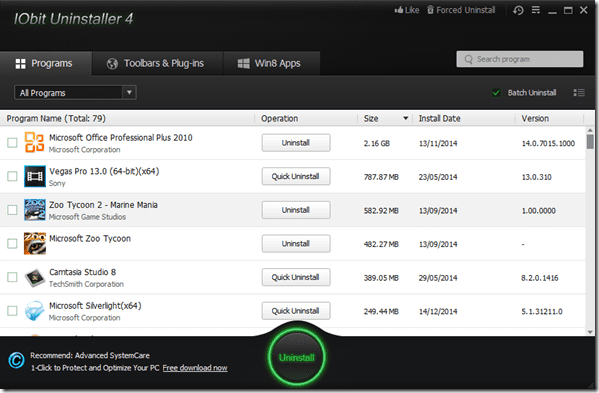Open the All Programs filter dropdown
Screen dimensions: 599x393
[75, 92]
